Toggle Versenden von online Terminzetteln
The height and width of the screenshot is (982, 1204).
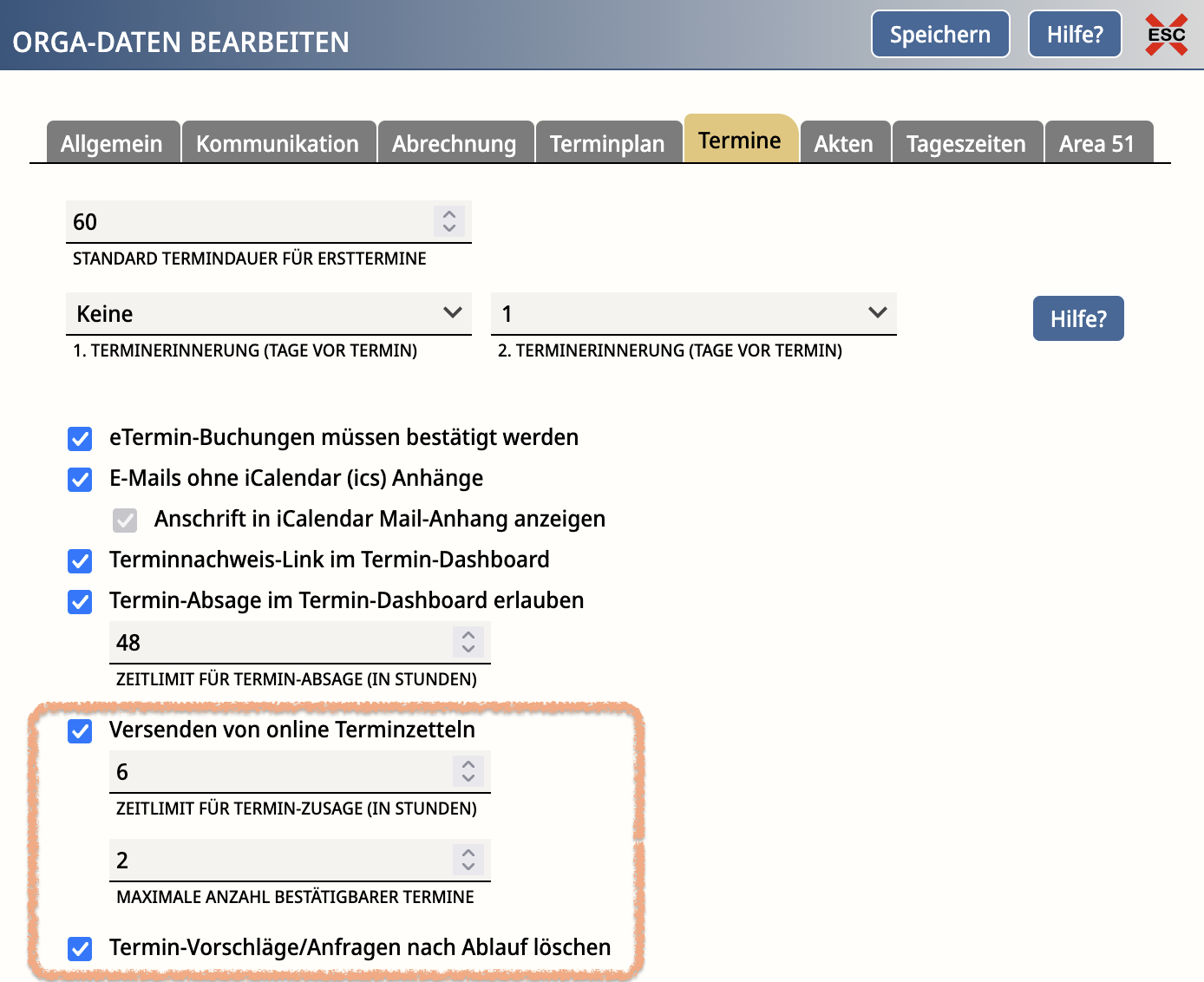tap(80, 730)
